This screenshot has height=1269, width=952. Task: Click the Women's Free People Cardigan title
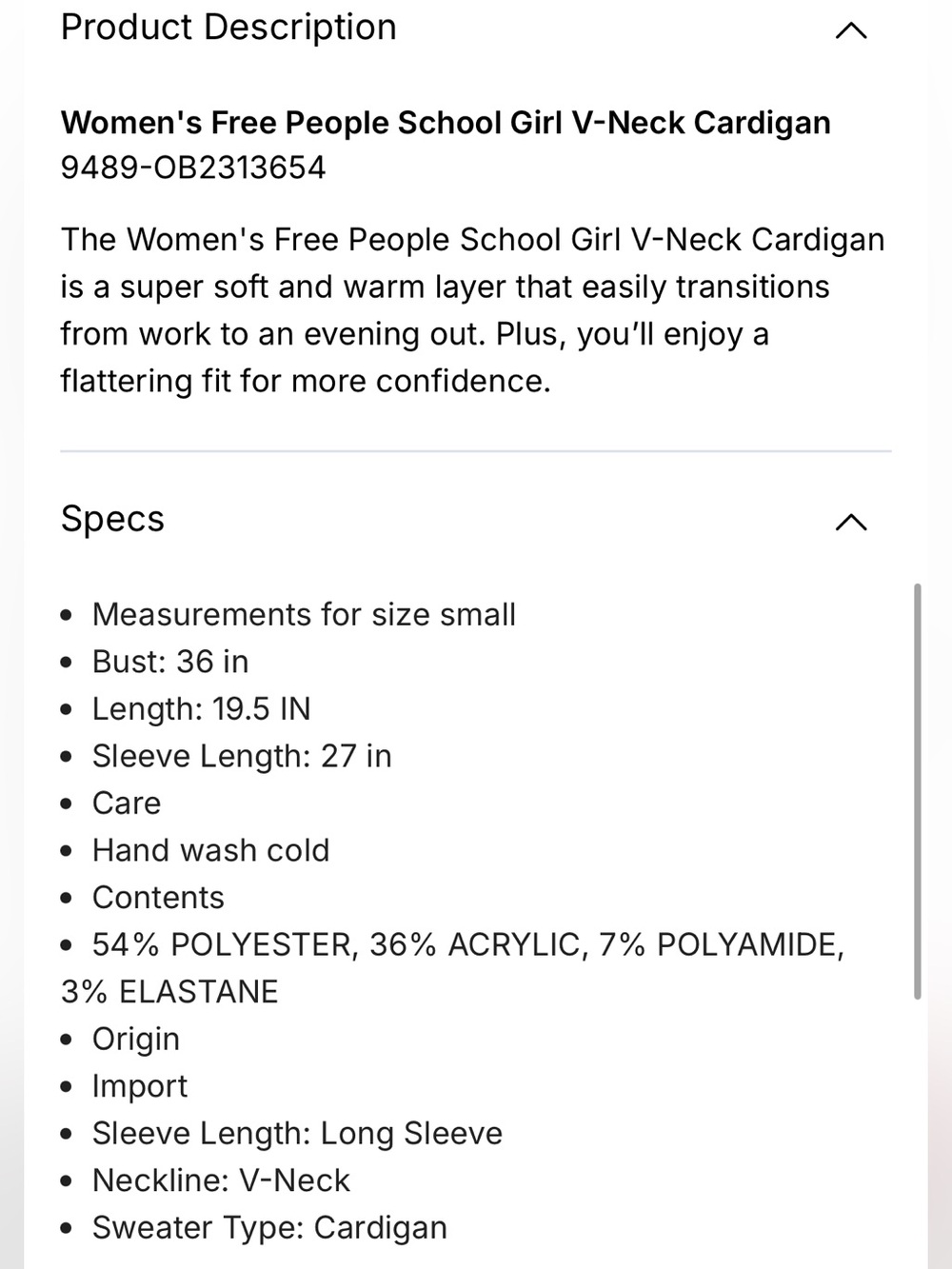[446, 123]
